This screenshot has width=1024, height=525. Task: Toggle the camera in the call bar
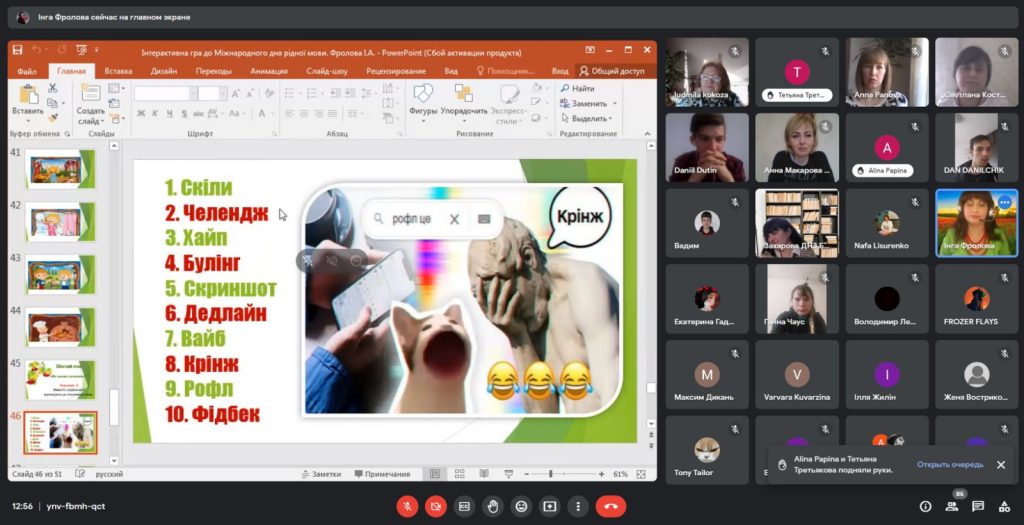click(x=436, y=506)
